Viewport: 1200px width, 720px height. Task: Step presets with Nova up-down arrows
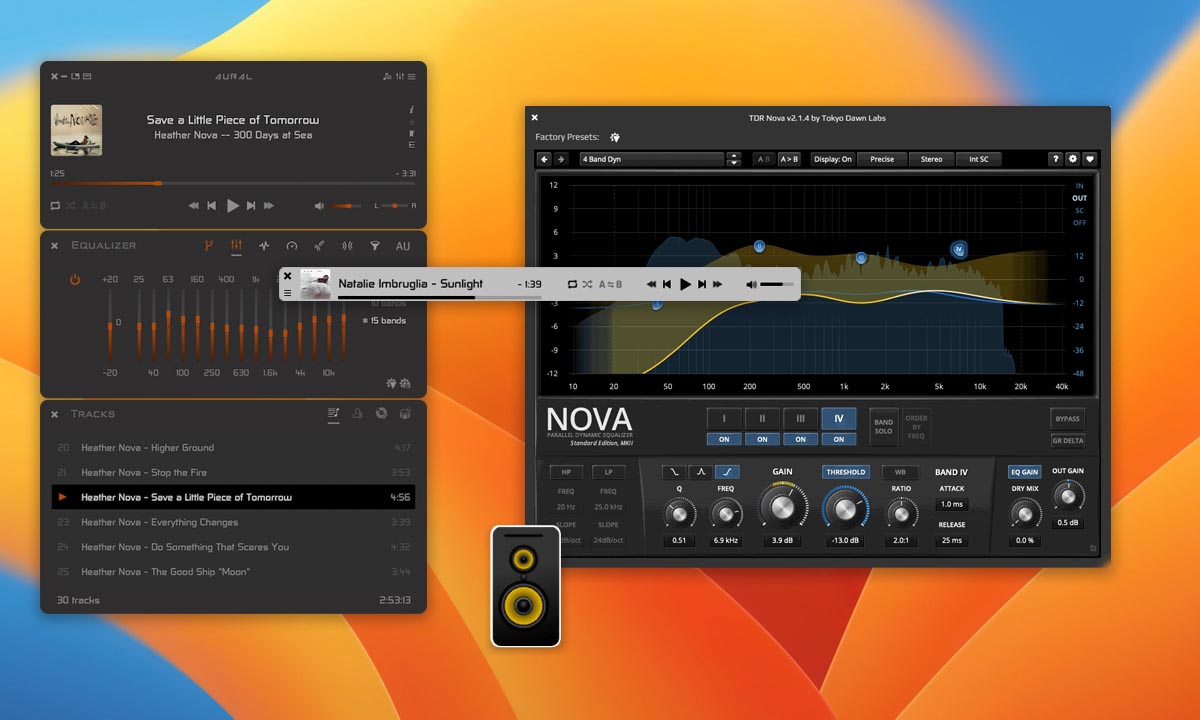pos(734,159)
